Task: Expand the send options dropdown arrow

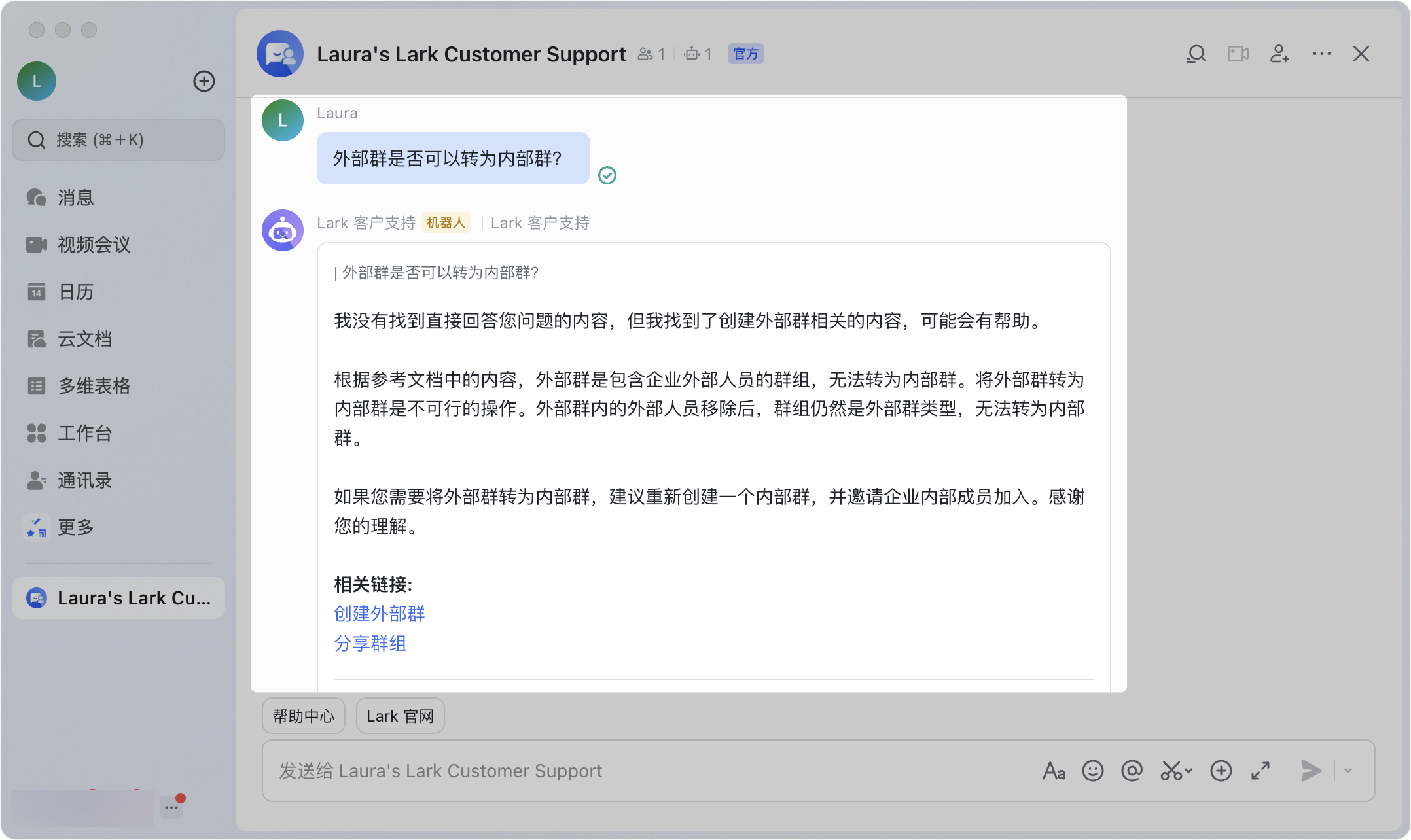Action: coord(1348,771)
